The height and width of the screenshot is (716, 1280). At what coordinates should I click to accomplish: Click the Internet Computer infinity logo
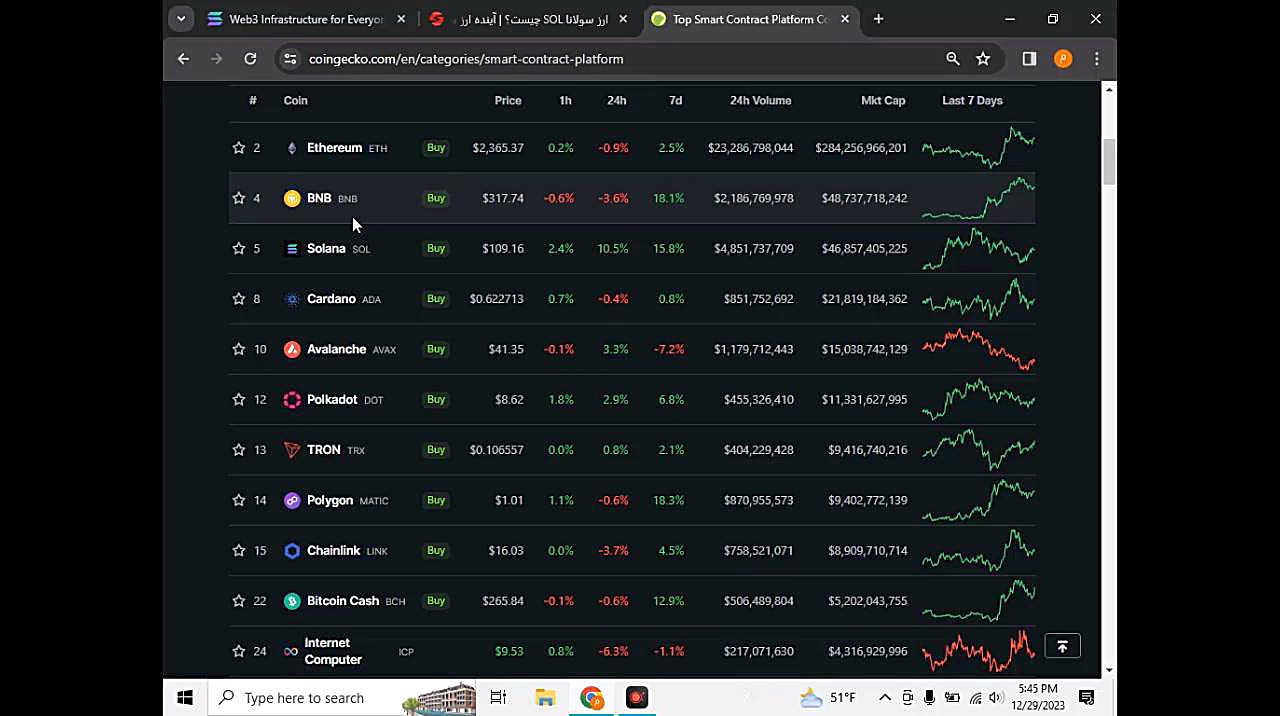(291, 651)
